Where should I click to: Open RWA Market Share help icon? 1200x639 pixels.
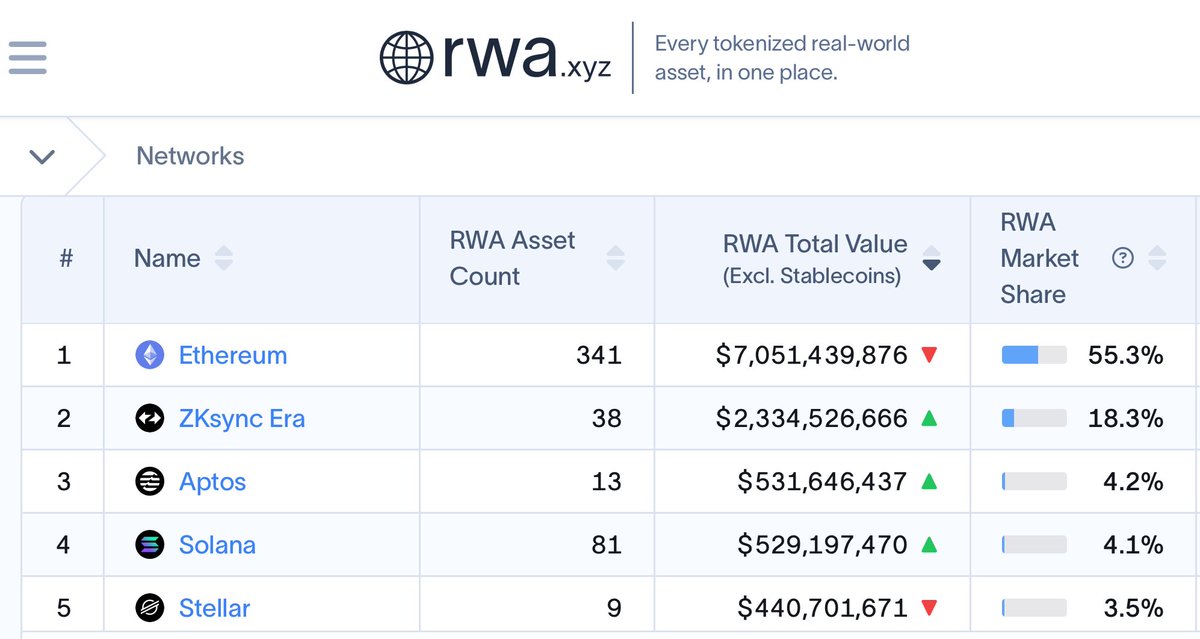coord(1123,258)
